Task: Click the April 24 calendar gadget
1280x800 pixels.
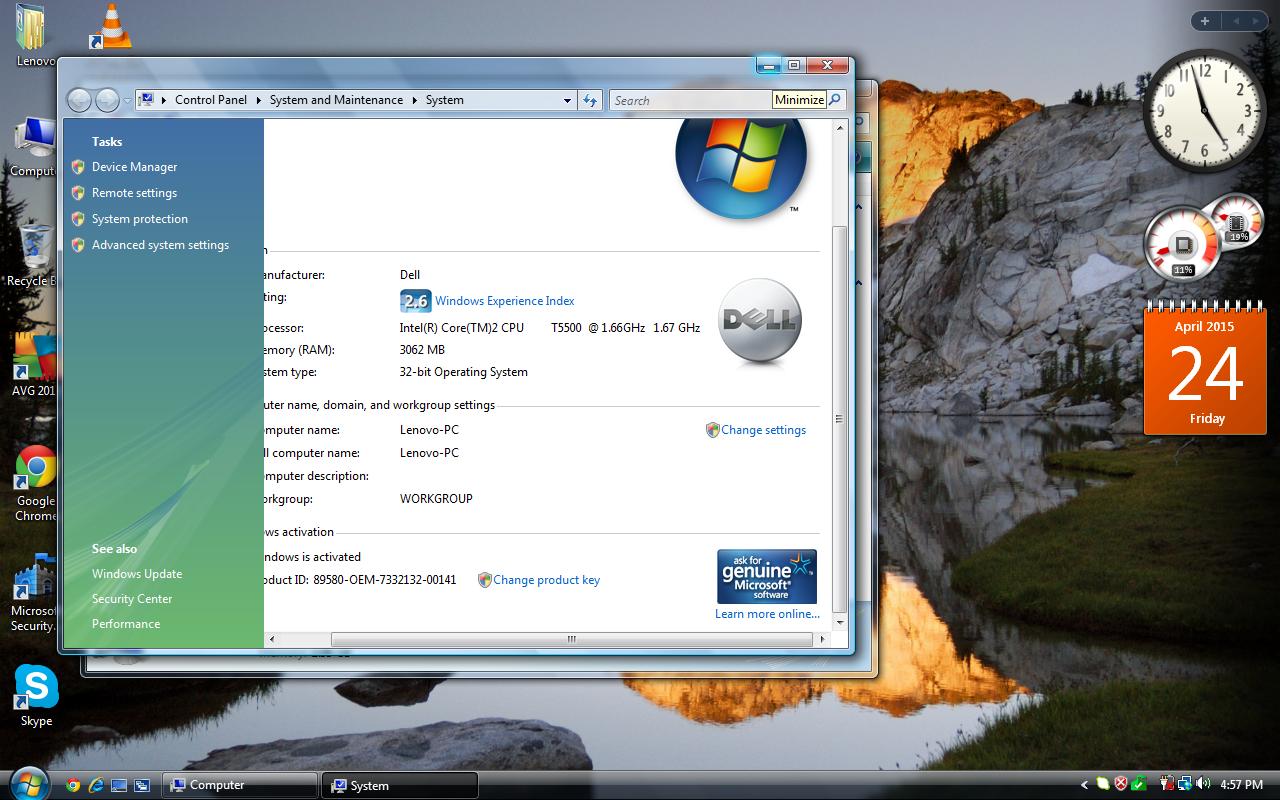Action: 1206,368
